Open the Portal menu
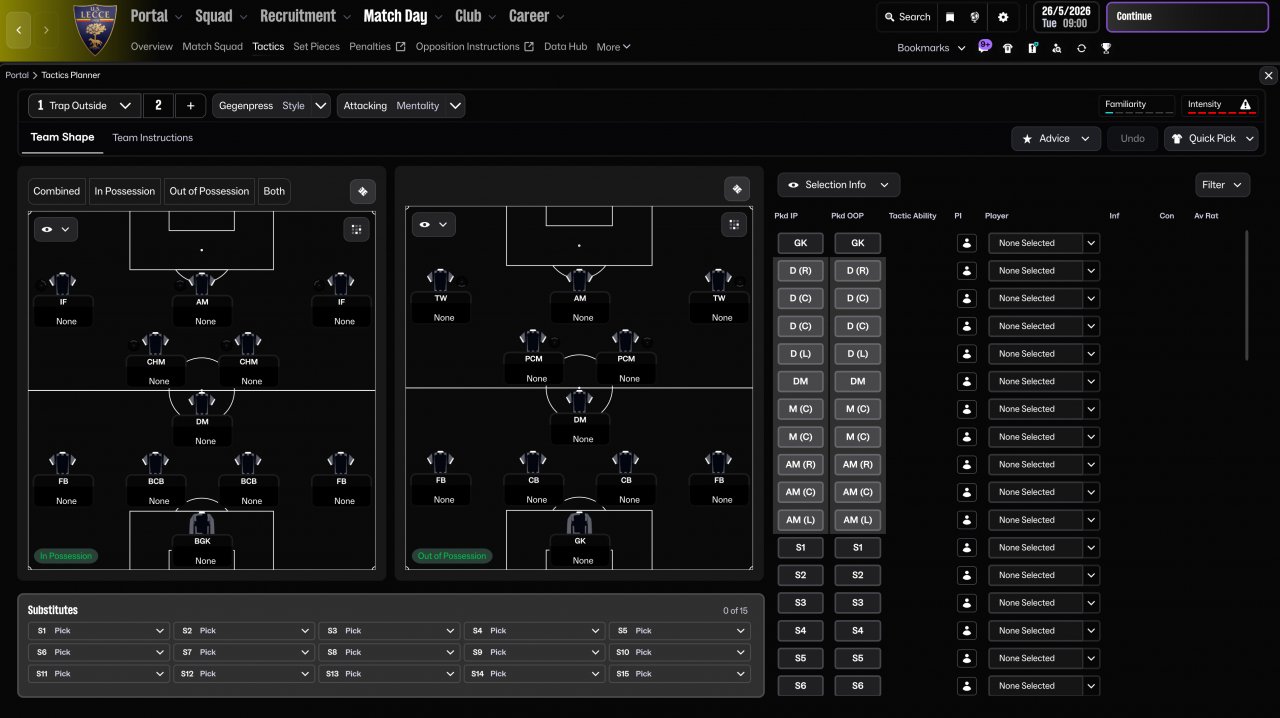 (x=156, y=16)
